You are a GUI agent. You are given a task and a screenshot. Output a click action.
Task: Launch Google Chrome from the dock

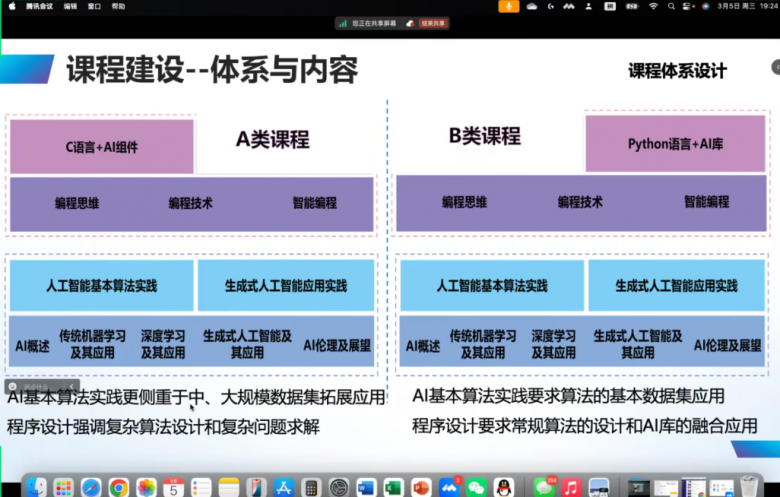click(x=119, y=487)
